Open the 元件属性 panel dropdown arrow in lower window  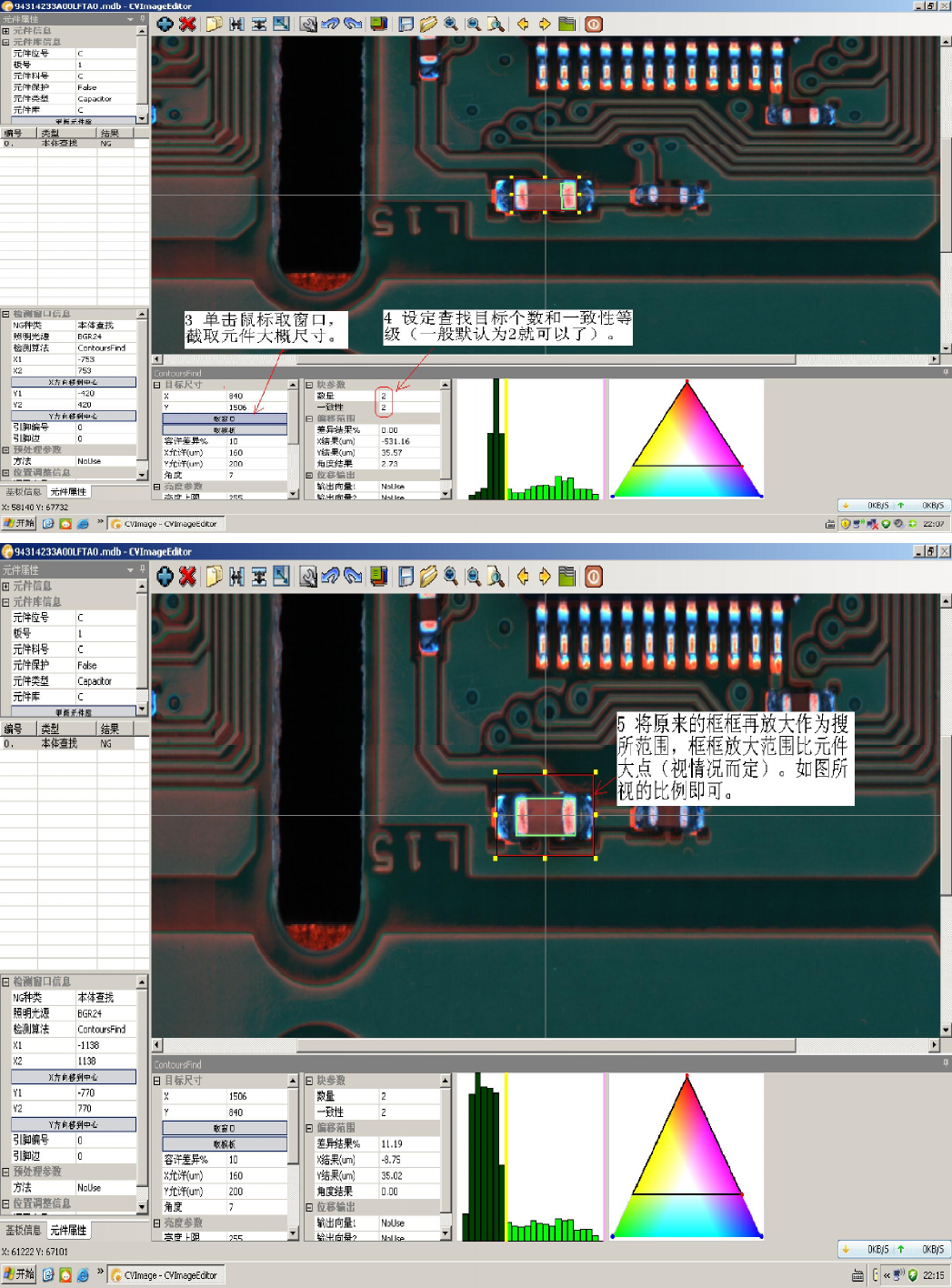click(131, 569)
